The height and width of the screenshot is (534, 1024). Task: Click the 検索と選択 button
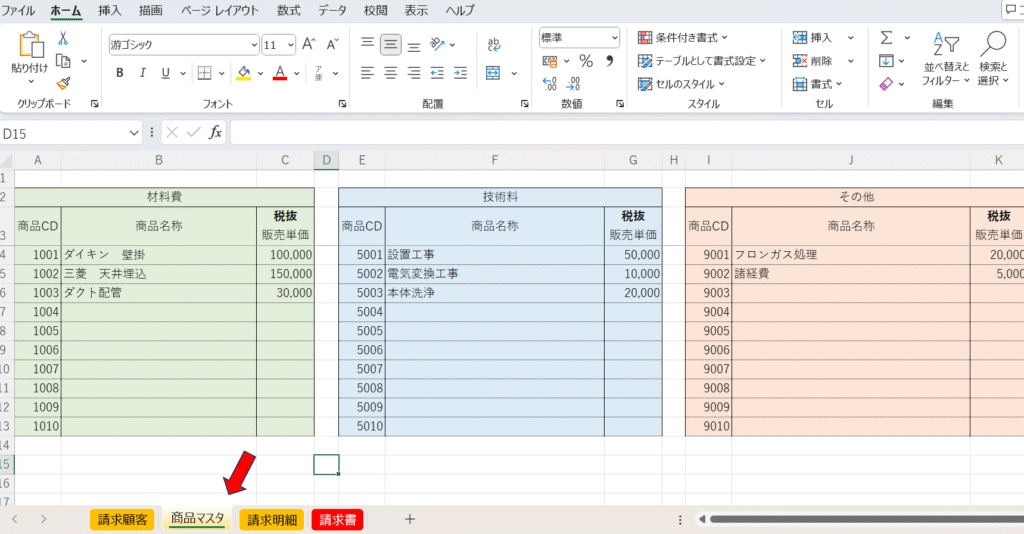coord(993,62)
